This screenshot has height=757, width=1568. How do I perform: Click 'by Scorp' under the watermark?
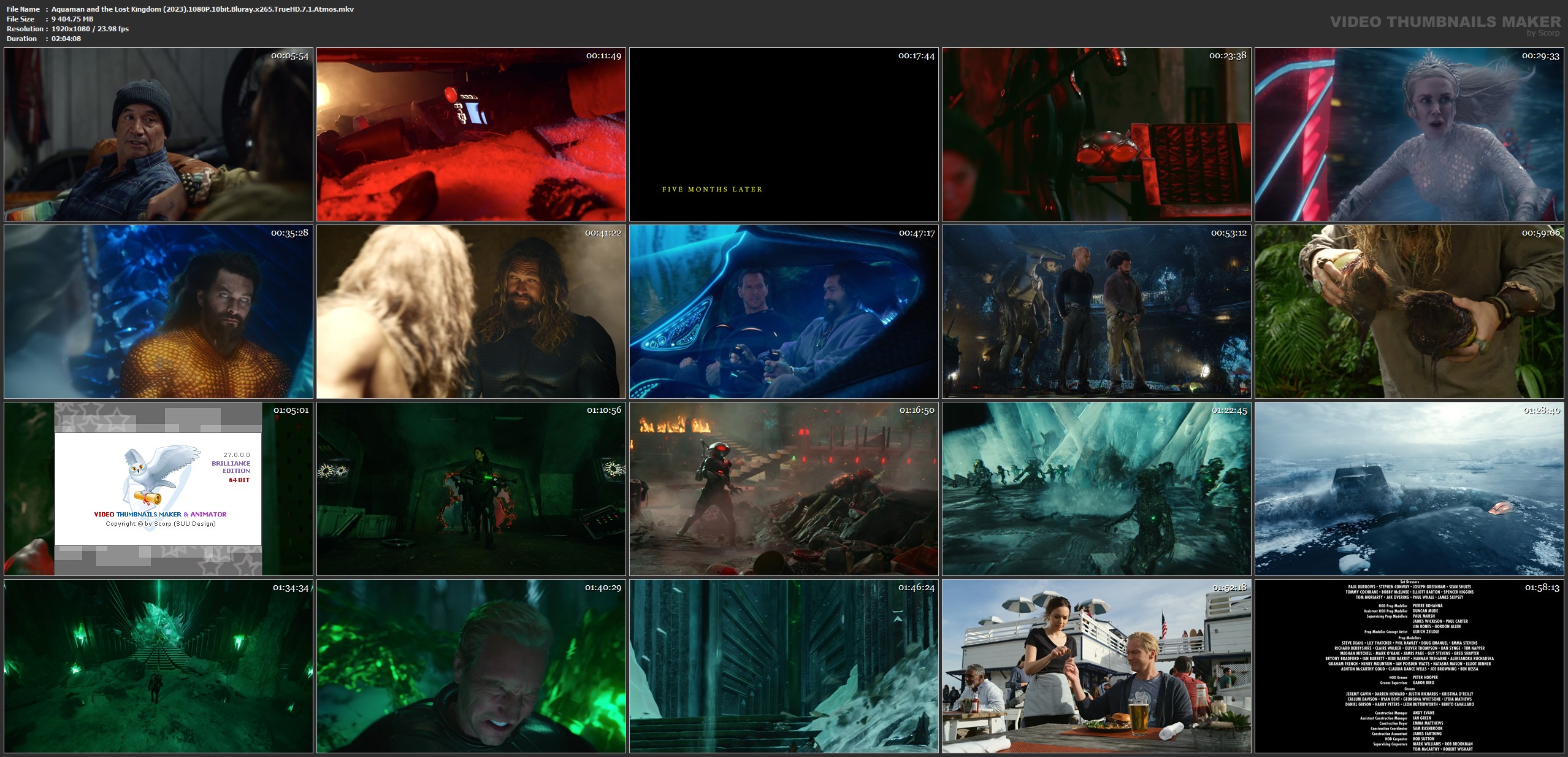pyautogui.click(x=1543, y=33)
